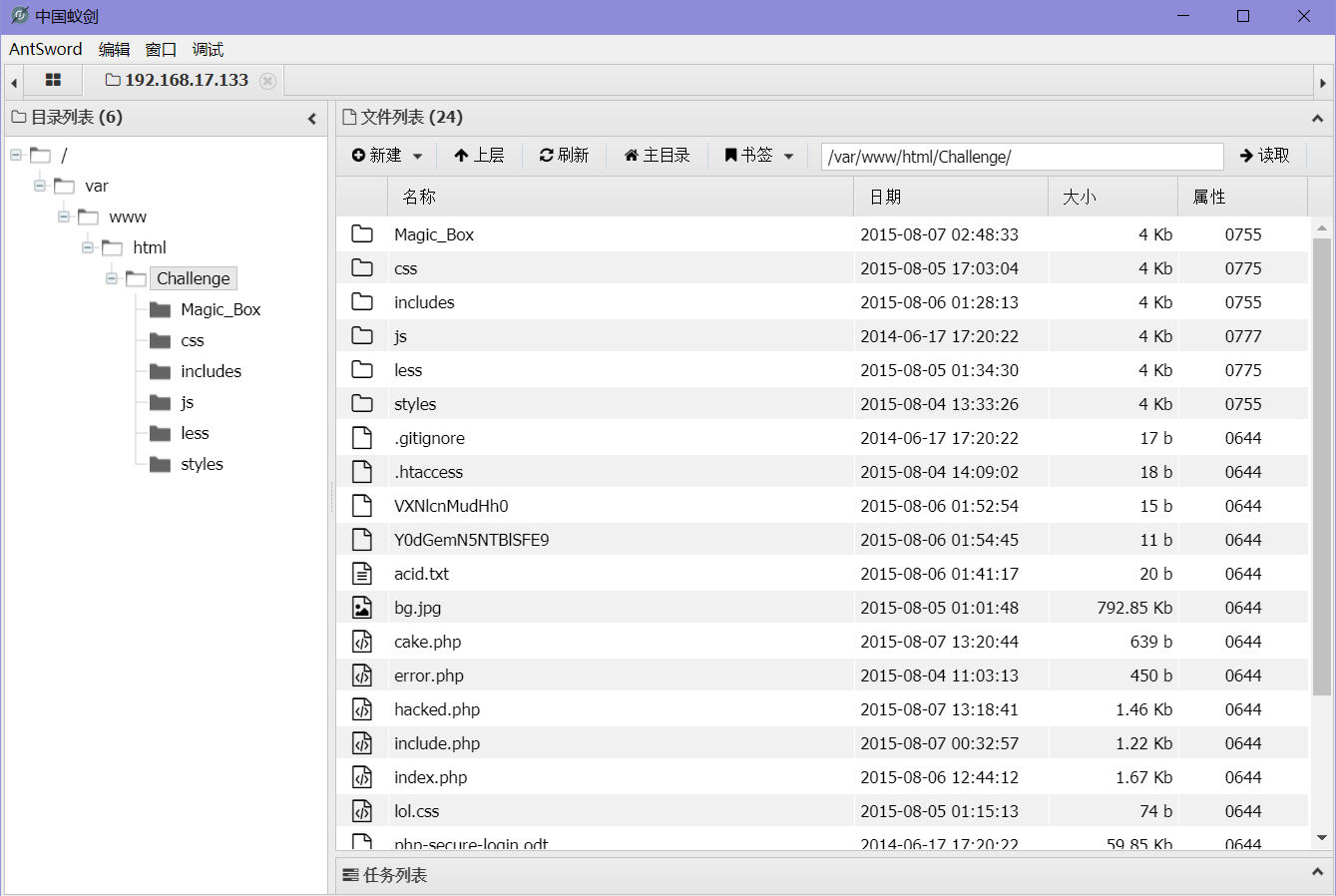
Task: Open the 书签 bookmarks dropdown
Action: tap(759, 156)
